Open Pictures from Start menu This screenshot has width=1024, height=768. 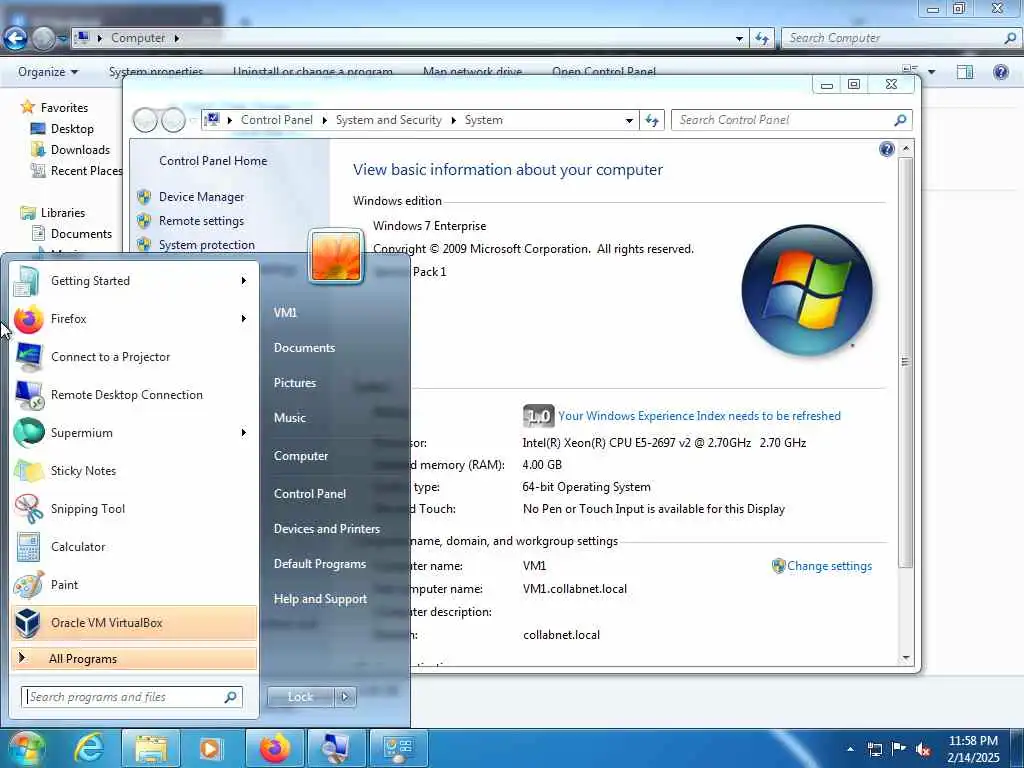tap(295, 383)
